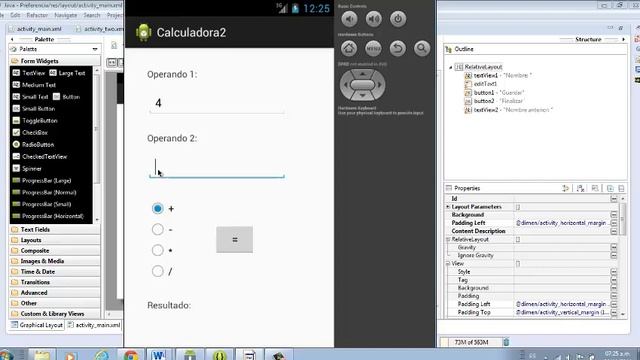Collapse the View property group

coord(448,264)
